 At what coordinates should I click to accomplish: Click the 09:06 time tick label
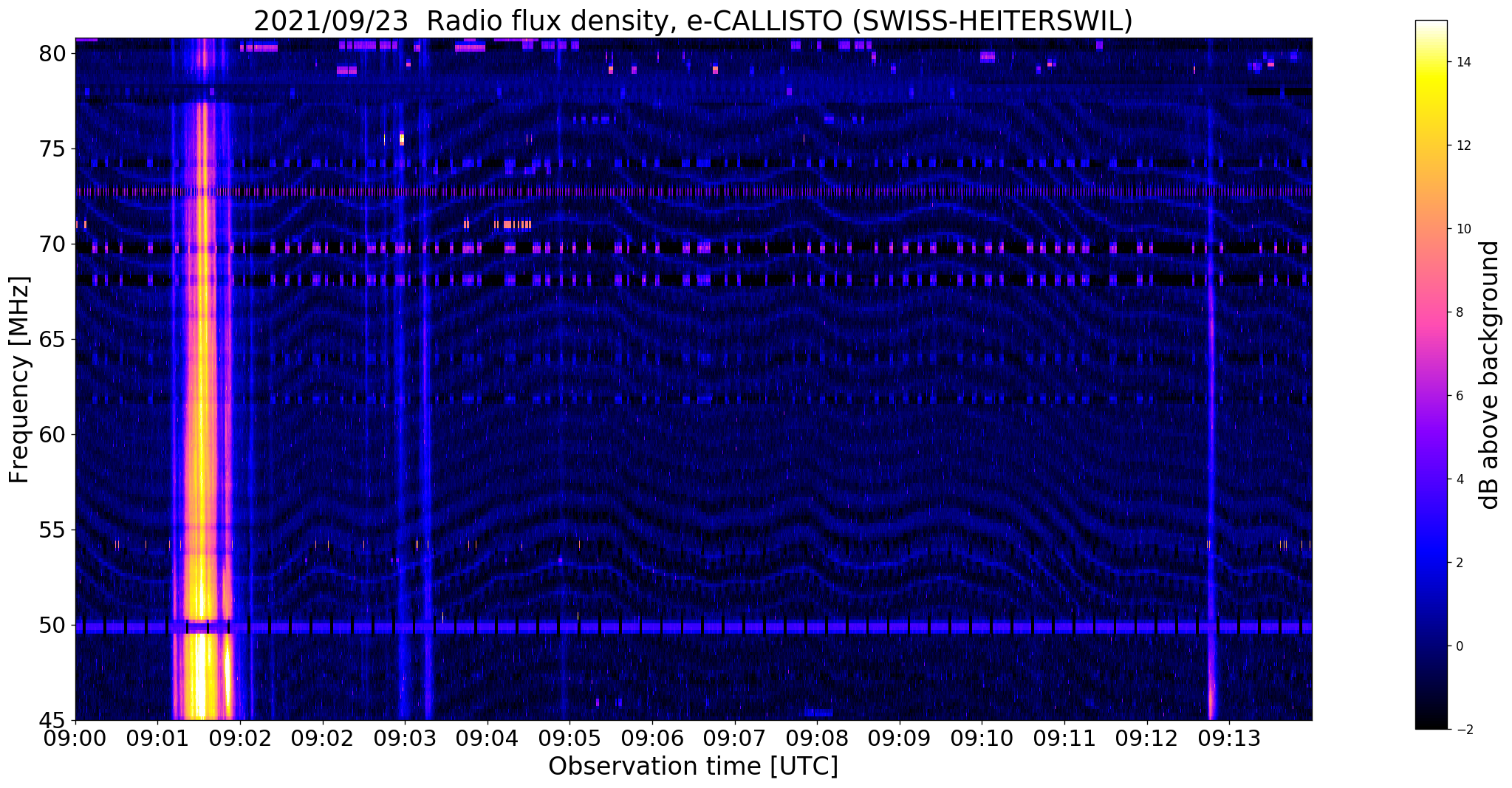pyautogui.click(x=652, y=739)
